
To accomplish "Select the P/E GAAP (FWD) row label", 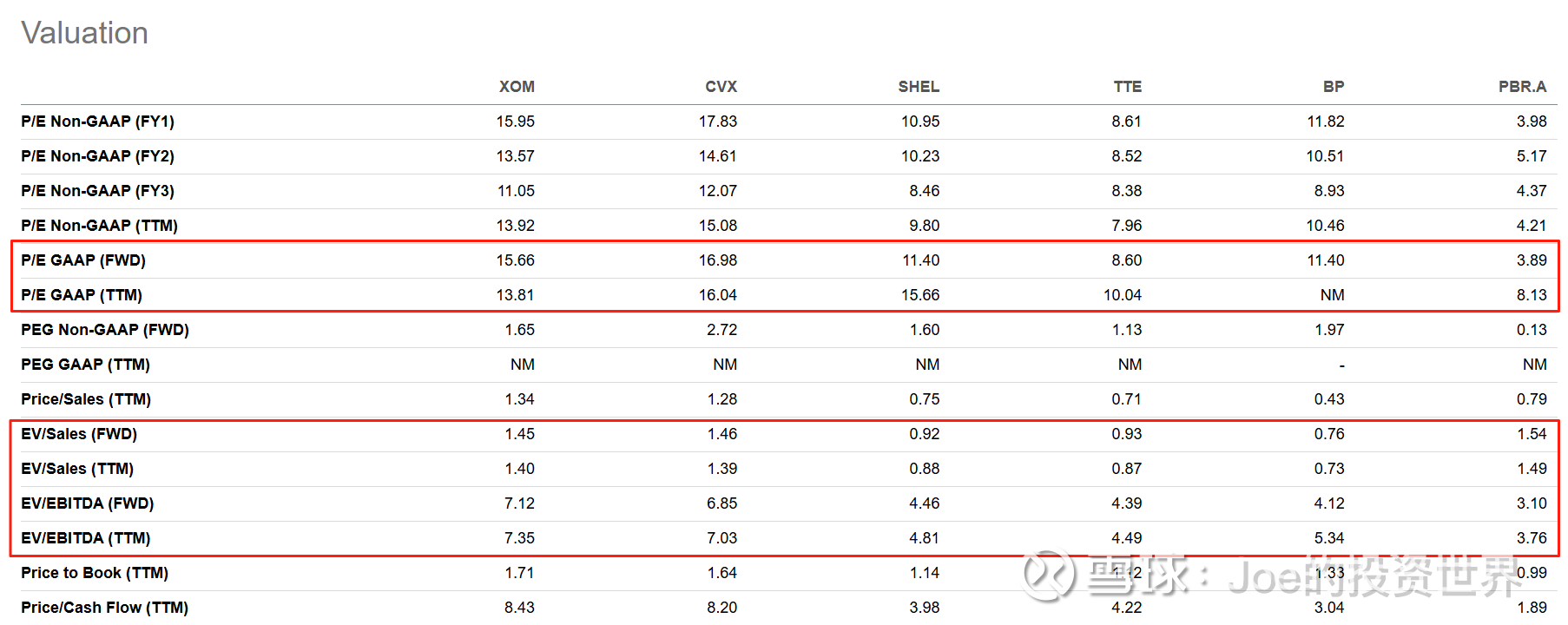I will pyautogui.click(x=83, y=260).
